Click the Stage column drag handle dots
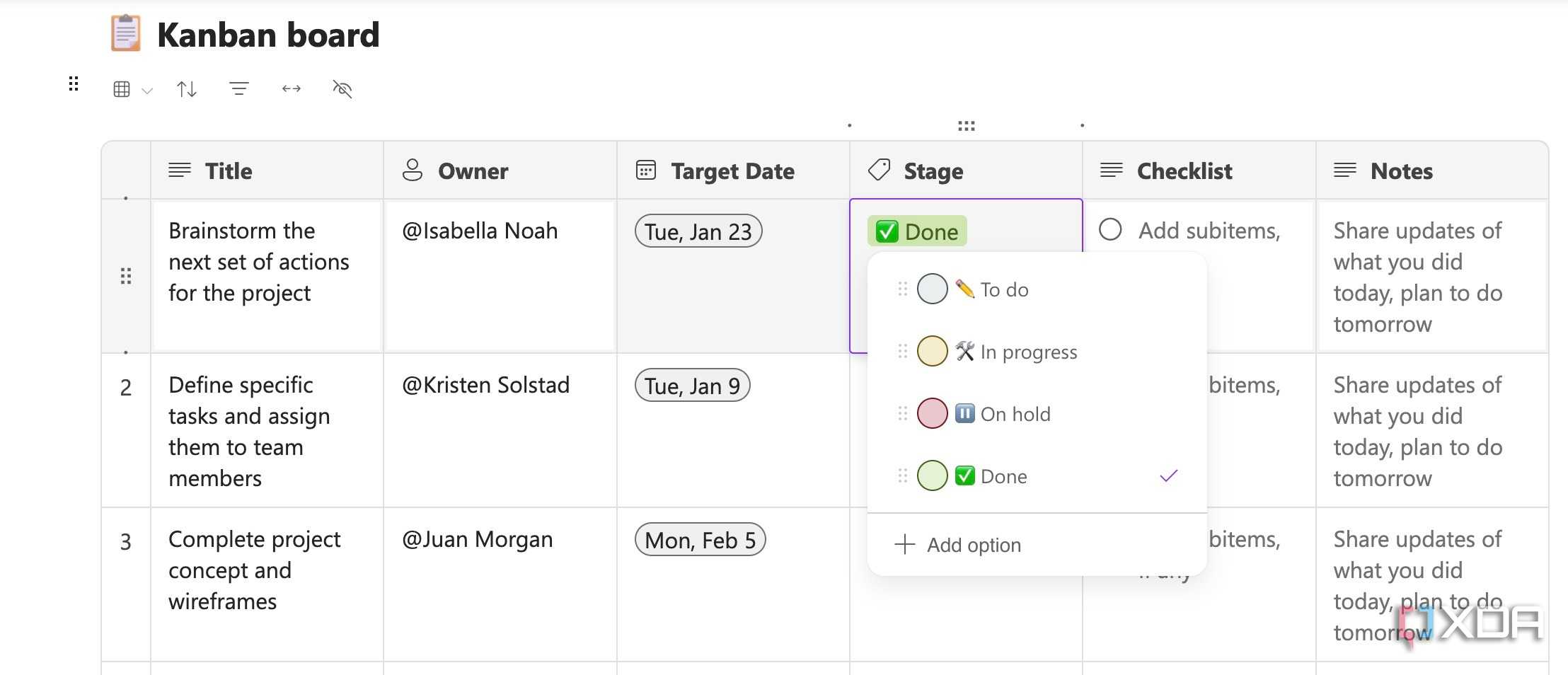1568x675 pixels. click(967, 126)
